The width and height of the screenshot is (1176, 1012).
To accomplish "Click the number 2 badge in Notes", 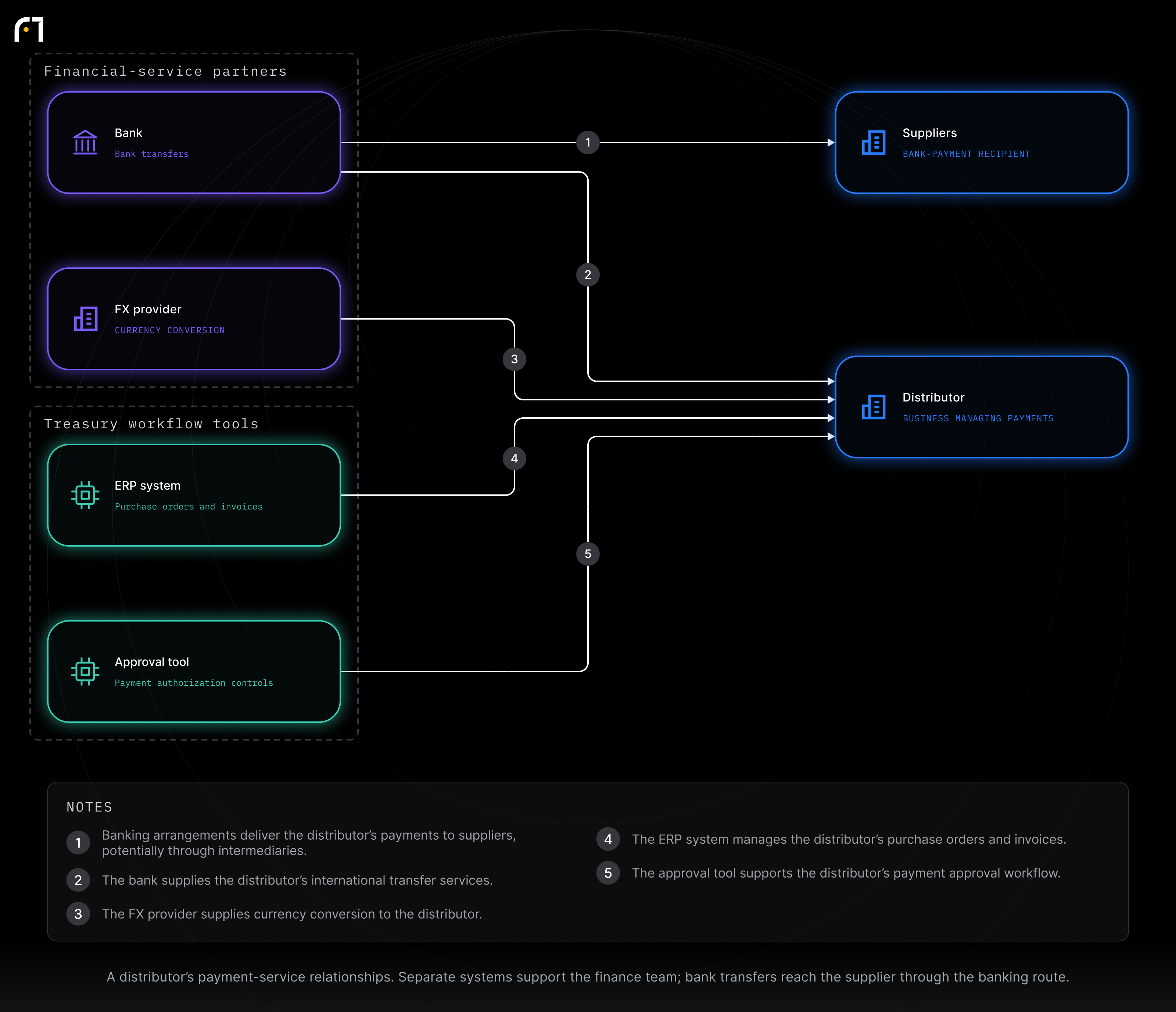I will [x=78, y=880].
